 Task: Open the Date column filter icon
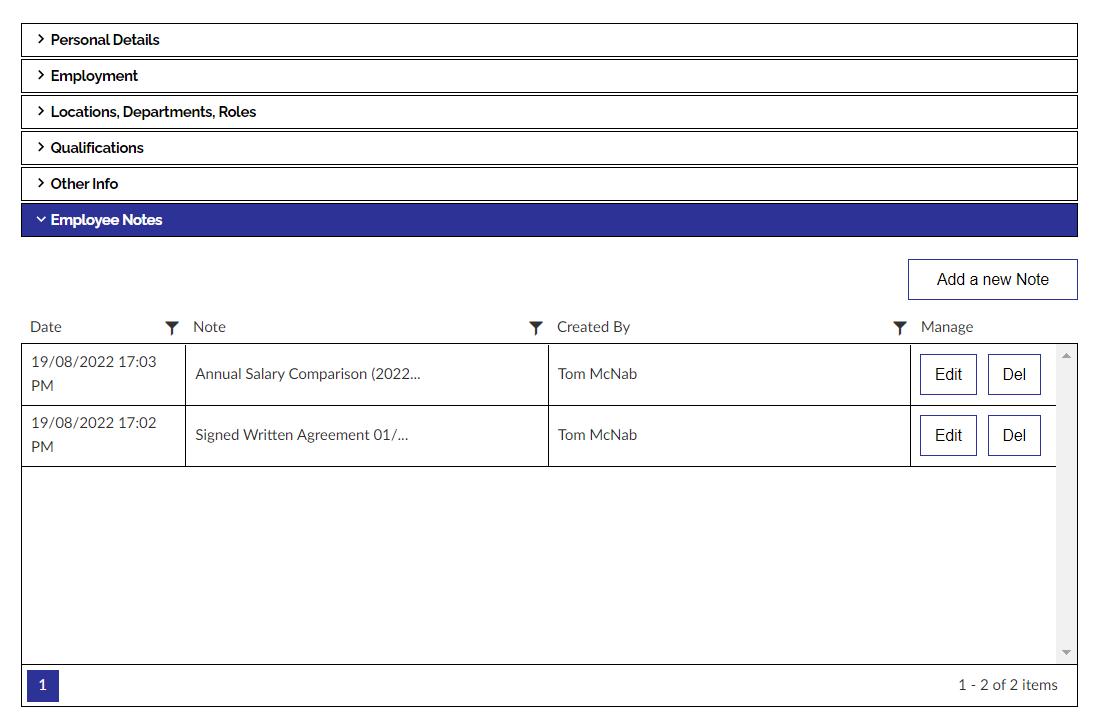[x=172, y=328]
